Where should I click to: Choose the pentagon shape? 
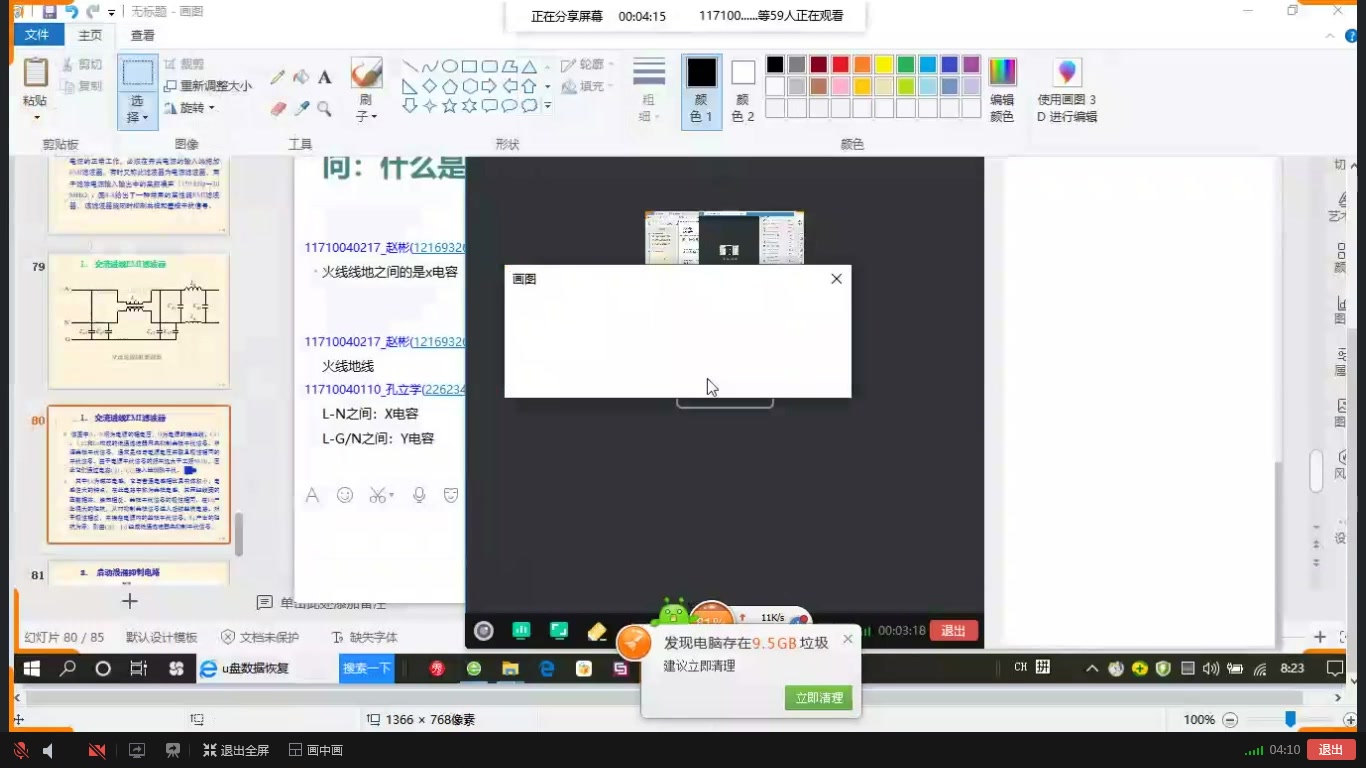coord(450,86)
